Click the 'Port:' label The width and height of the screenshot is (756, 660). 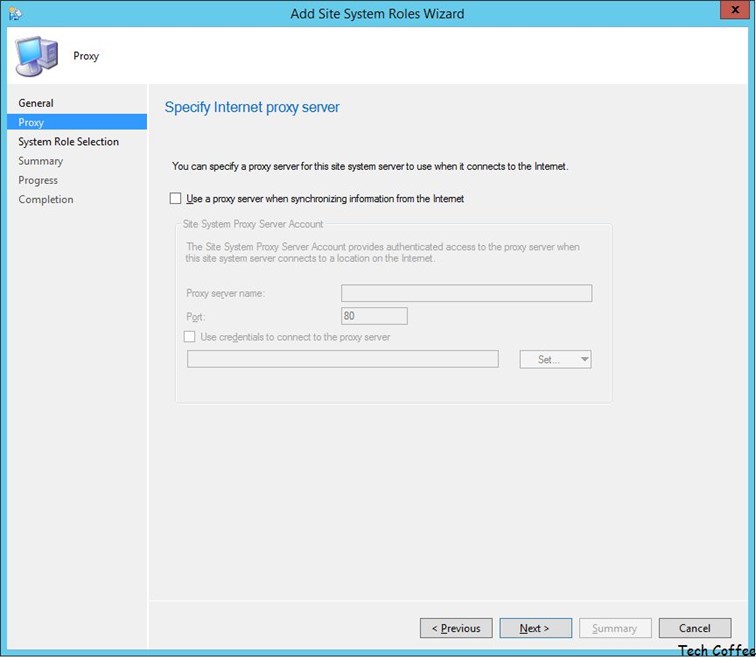click(x=196, y=317)
